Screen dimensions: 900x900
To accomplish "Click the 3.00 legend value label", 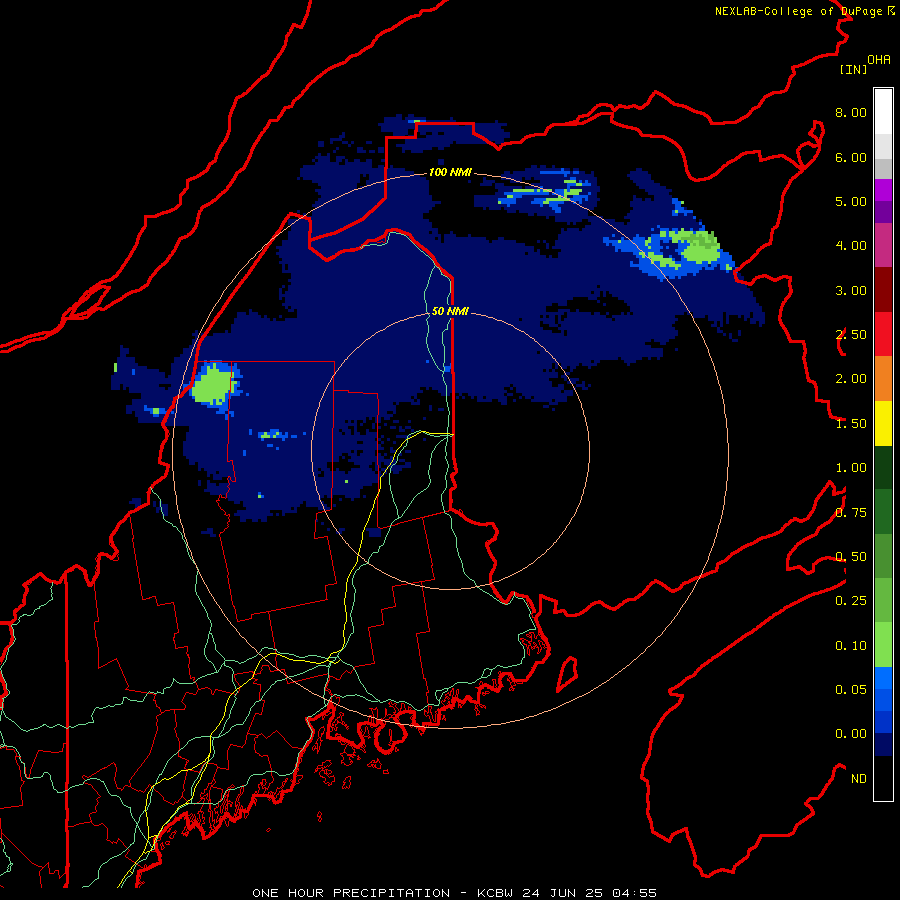I will (851, 290).
